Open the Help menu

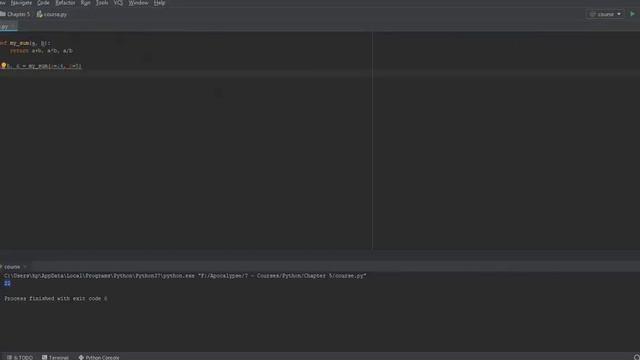[159, 3]
